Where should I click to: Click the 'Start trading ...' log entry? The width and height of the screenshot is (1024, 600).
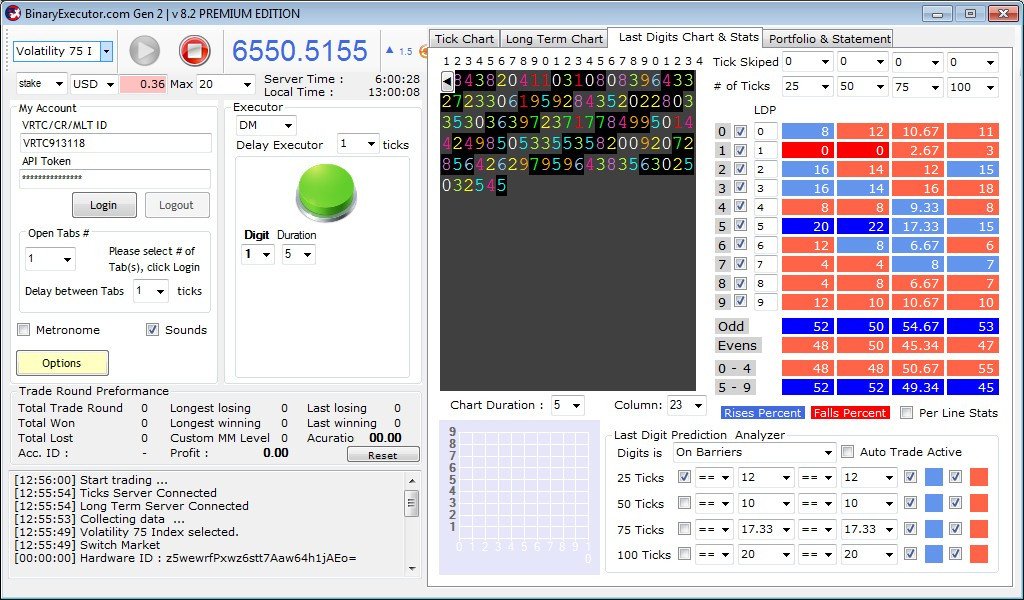[x=91, y=480]
